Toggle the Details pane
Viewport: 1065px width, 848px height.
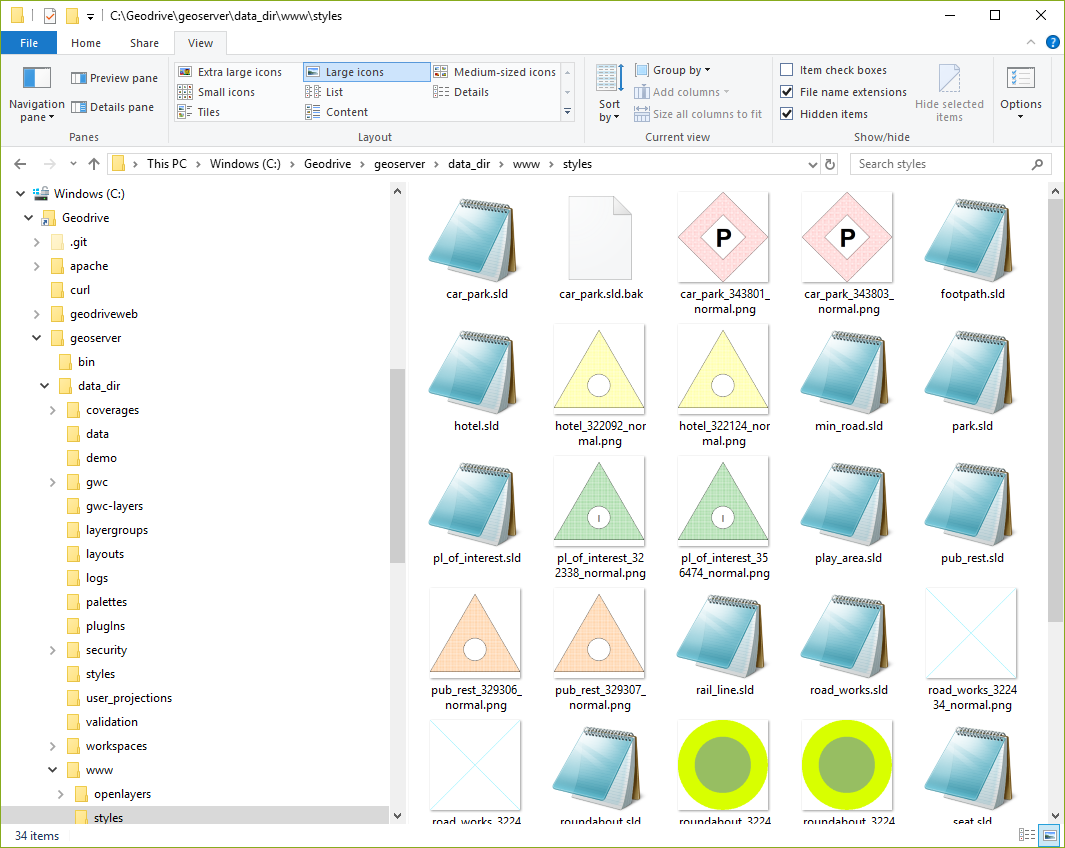click(x=112, y=107)
